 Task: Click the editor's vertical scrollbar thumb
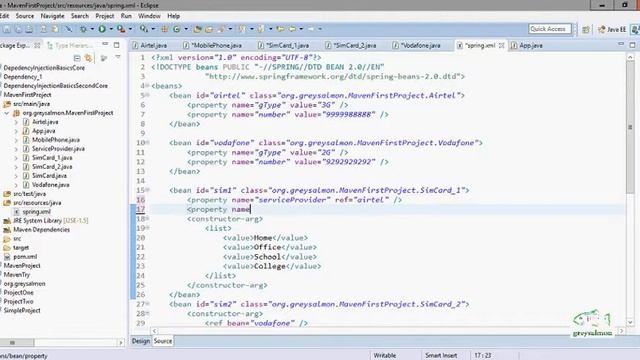[x=630, y=127]
